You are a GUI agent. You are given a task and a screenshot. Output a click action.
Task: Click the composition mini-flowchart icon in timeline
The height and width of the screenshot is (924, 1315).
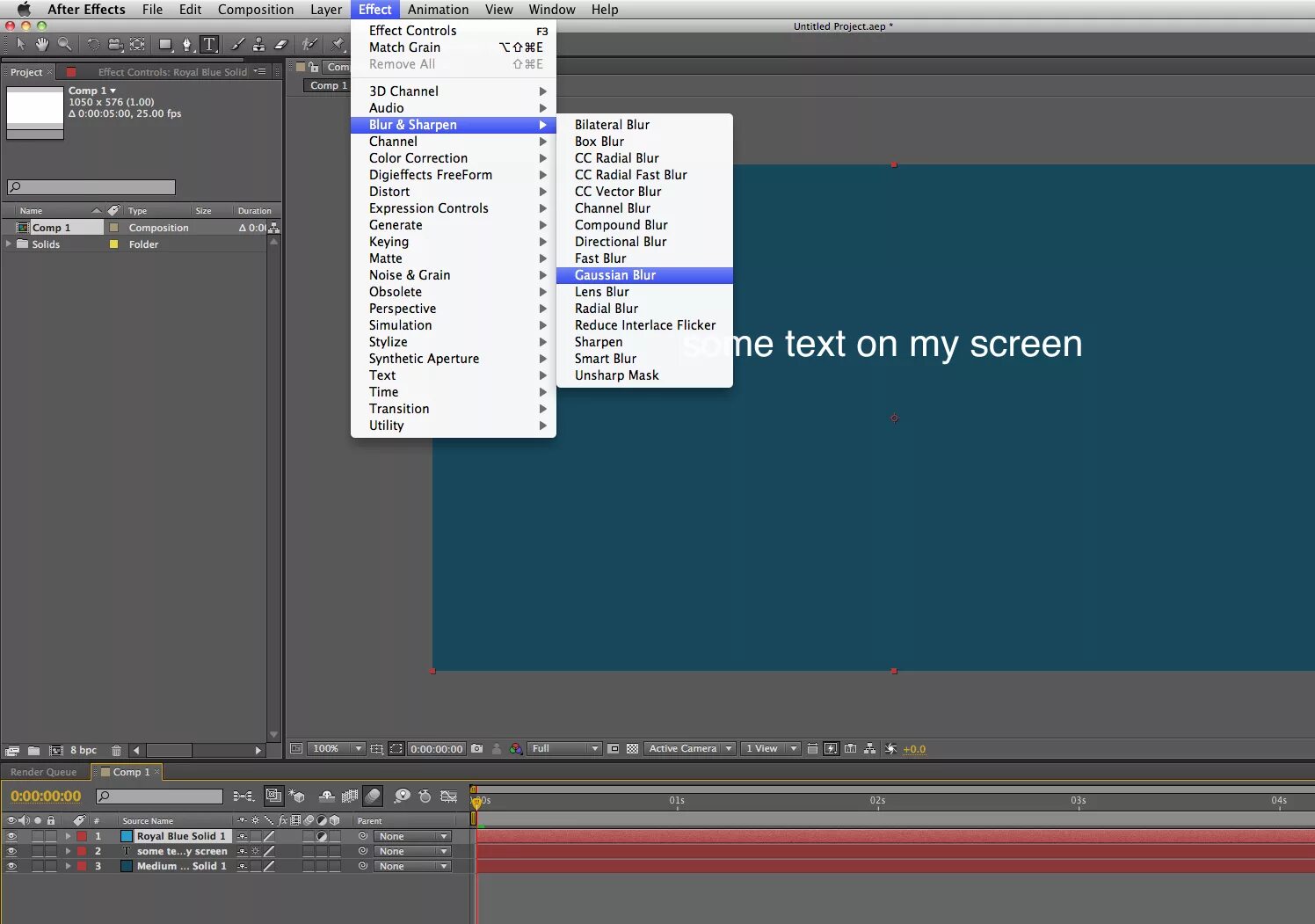[243, 796]
